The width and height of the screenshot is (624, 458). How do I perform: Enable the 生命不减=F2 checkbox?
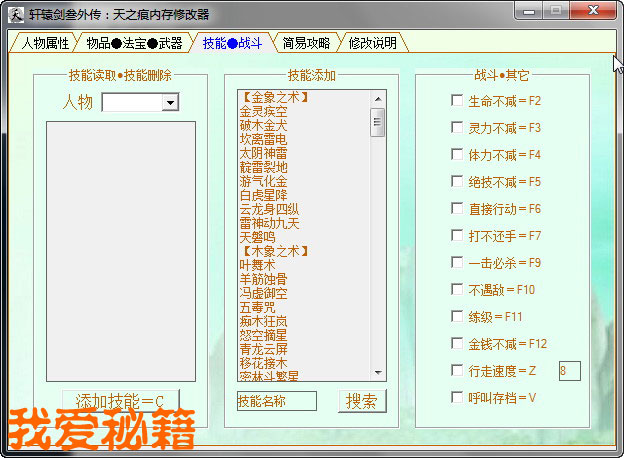(457, 101)
